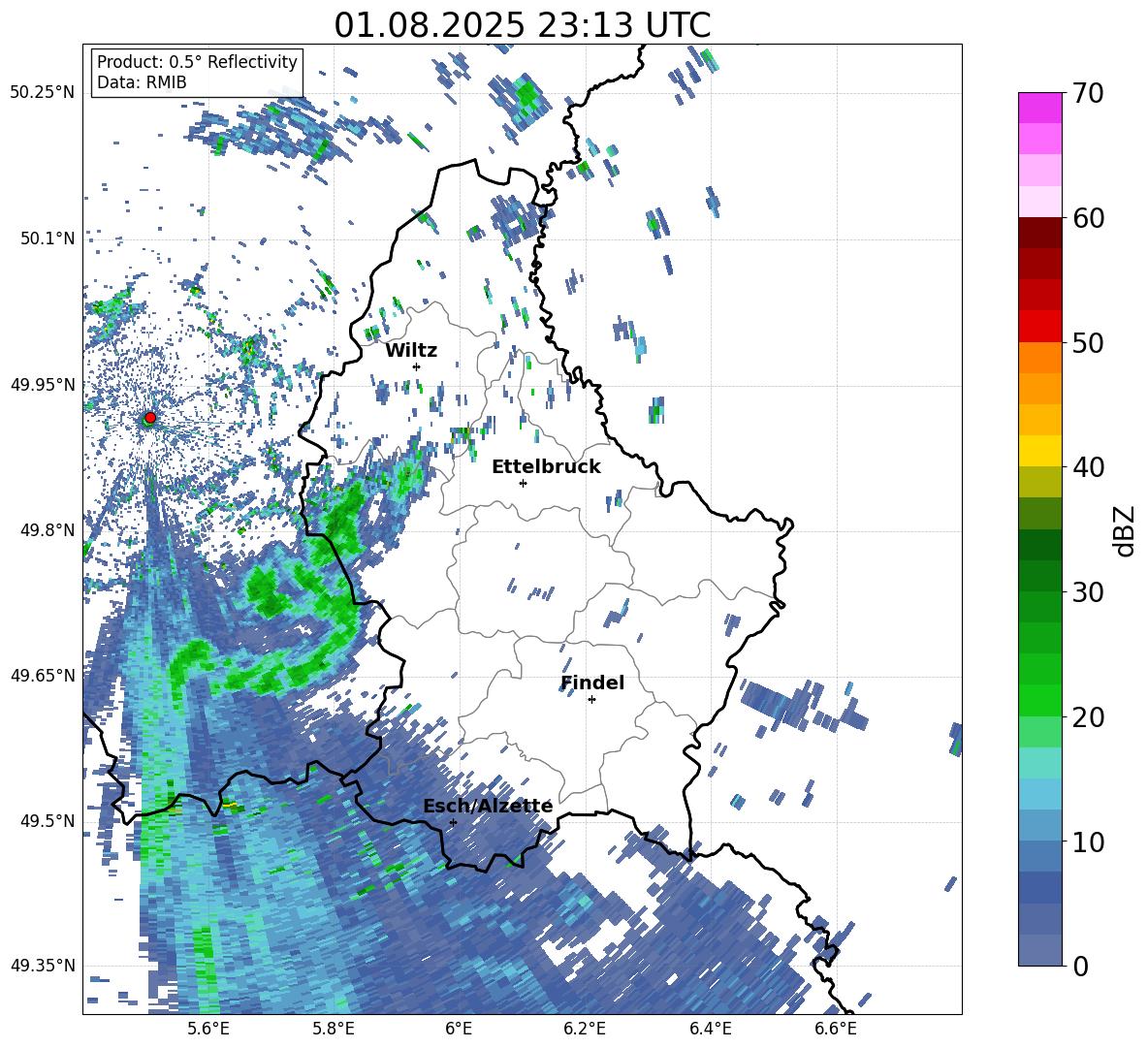Viewport: 1148px width, 1048px height.
Task: Click the 49.5°N latitude label
Action: pyautogui.click(x=48, y=821)
